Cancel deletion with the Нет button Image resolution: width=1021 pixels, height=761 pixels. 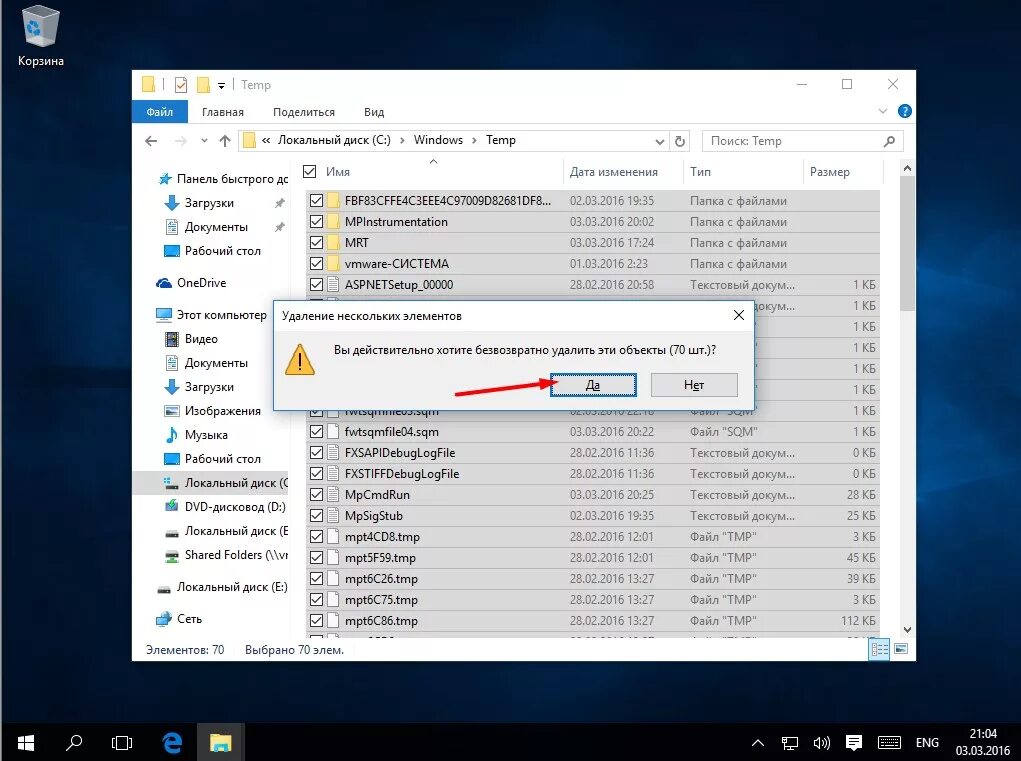point(693,385)
